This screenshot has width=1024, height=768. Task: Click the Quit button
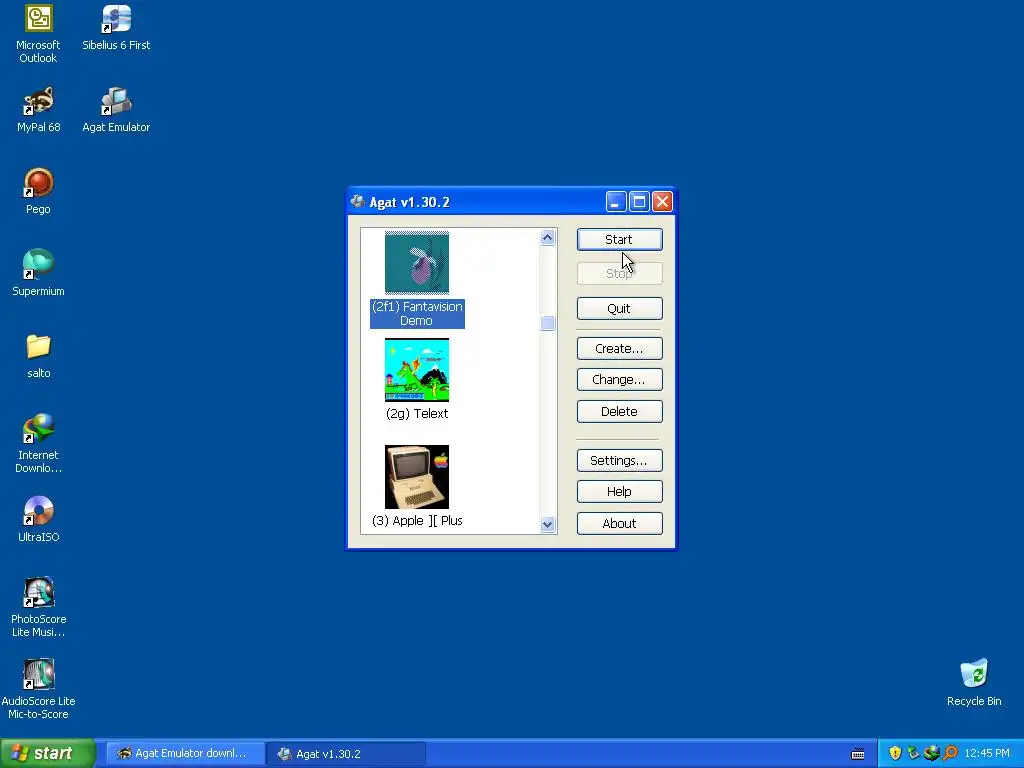coord(619,308)
